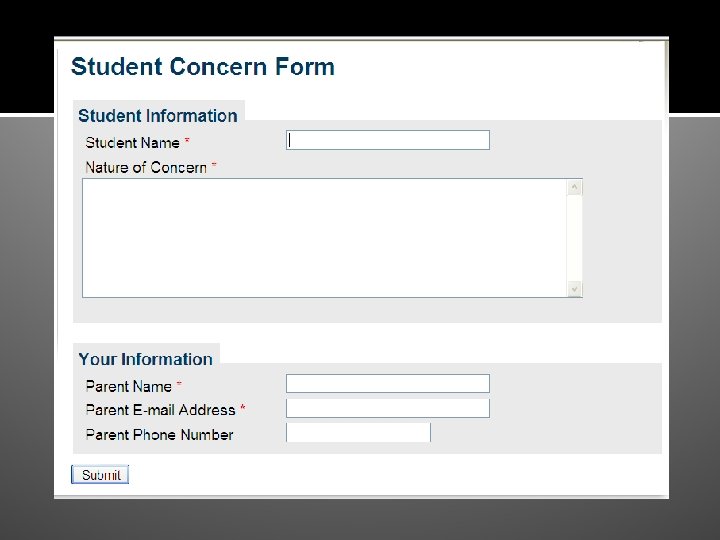Click the Student Name label
The image size is (720, 540).
[x=132, y=143]
